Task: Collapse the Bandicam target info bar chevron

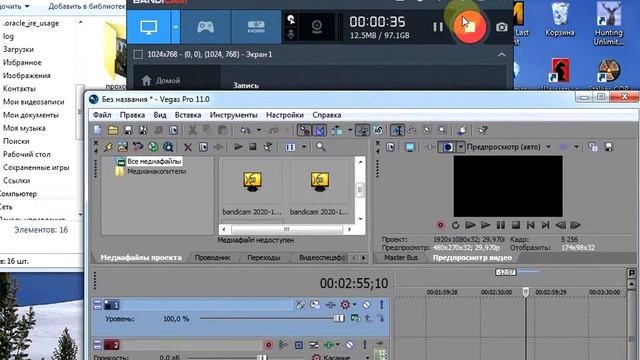Action: pyautogui.click(x=502, y=54)
